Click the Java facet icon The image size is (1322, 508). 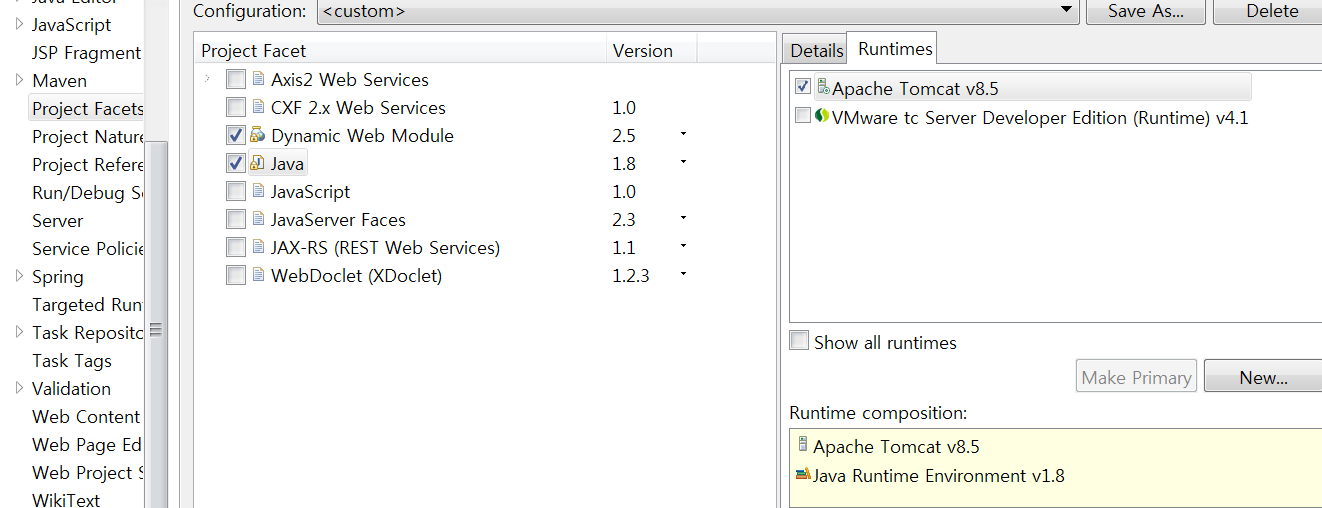pos(258,163)
